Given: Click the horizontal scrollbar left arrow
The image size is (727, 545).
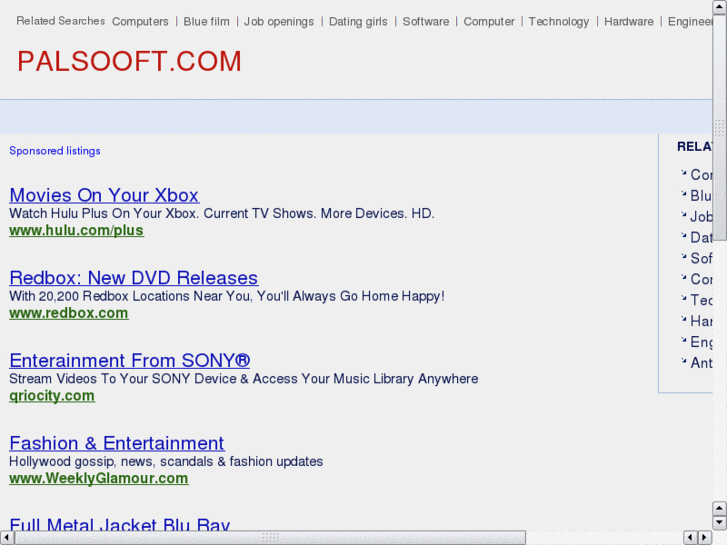Looking at the screenshot, I should coord(6,538).
